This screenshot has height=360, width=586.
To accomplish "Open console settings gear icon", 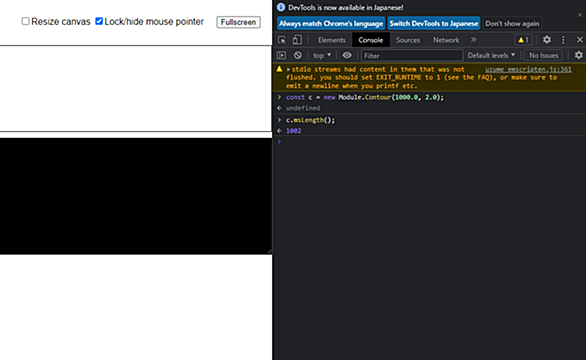I will [579, 55].
